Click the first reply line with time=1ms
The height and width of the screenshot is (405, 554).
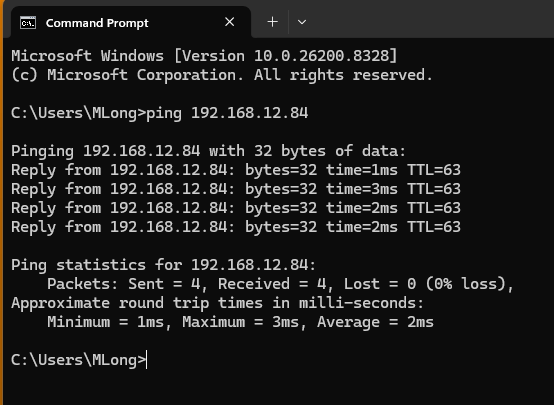(x=236, y=170)
